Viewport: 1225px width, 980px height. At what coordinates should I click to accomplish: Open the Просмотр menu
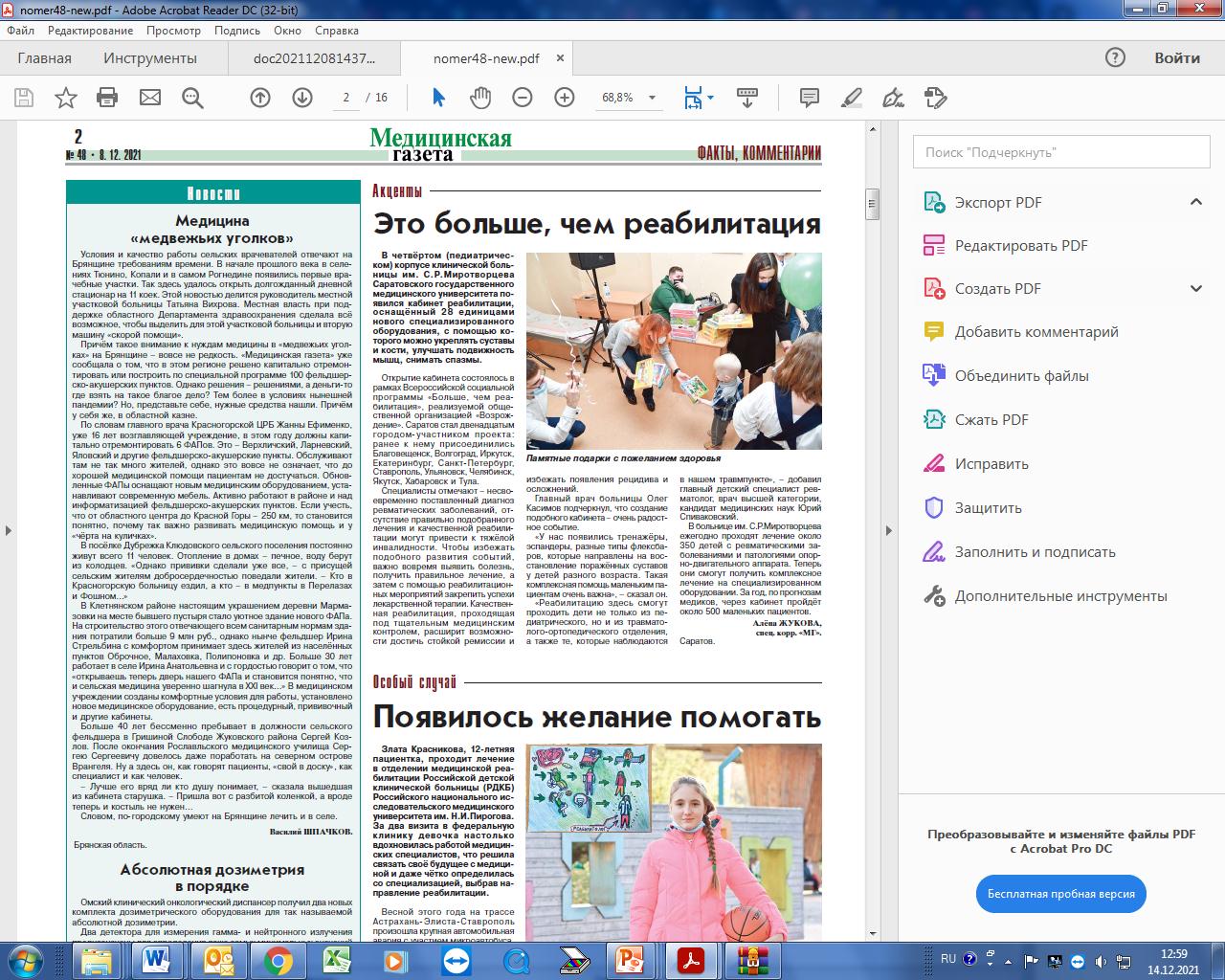point(174,31)
